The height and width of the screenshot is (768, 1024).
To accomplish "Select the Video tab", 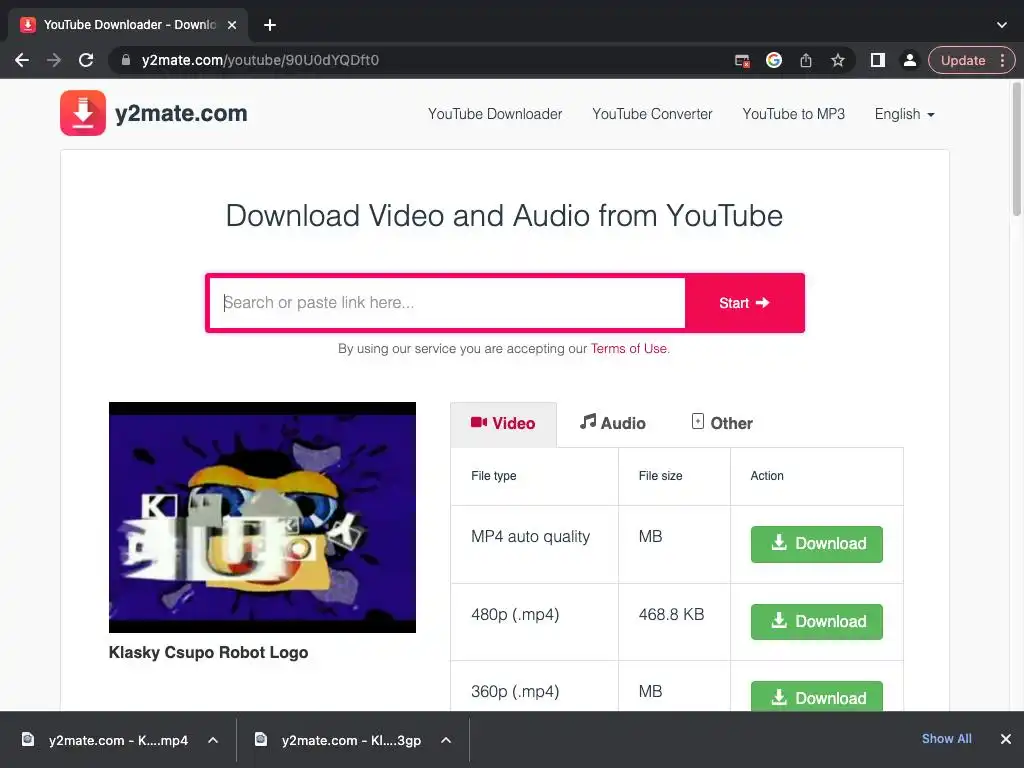I will click(503, 424).
